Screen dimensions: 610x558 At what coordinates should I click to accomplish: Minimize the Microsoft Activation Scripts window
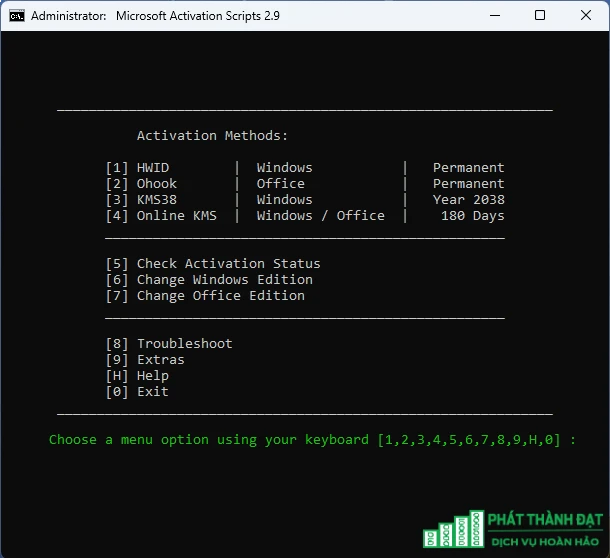pos(495,16)
